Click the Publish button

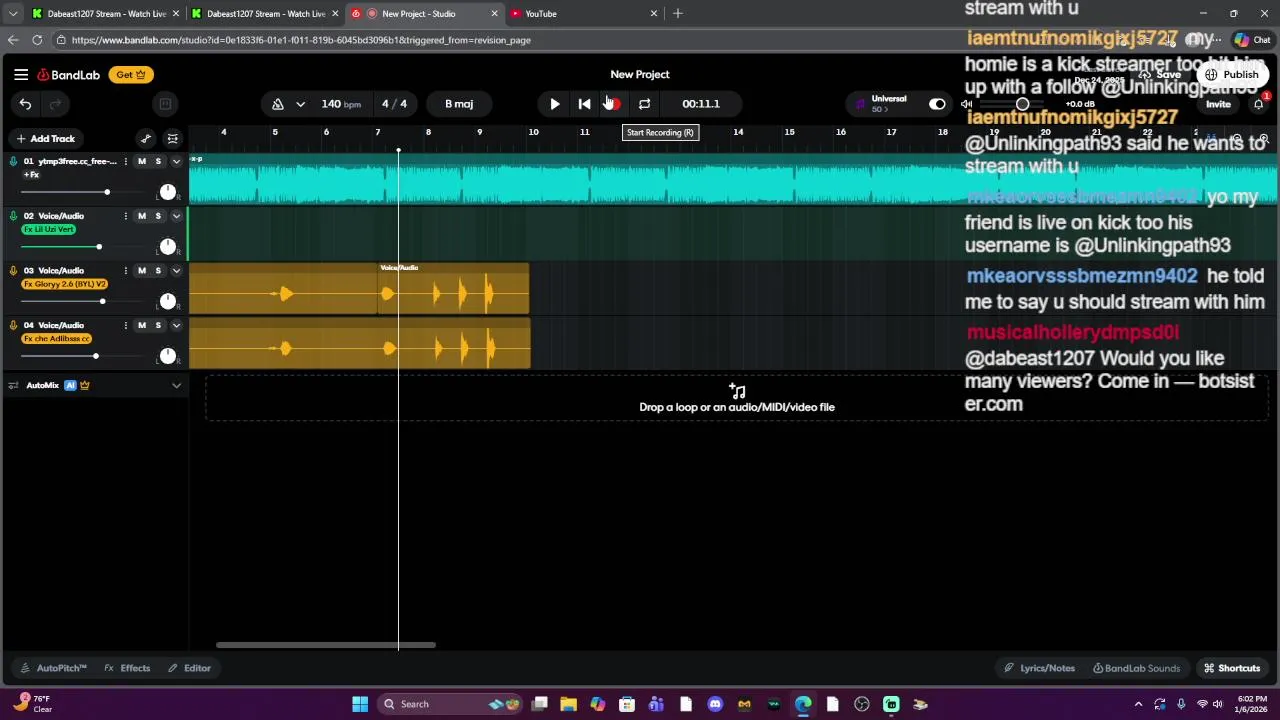click(x=1233, y=75)
